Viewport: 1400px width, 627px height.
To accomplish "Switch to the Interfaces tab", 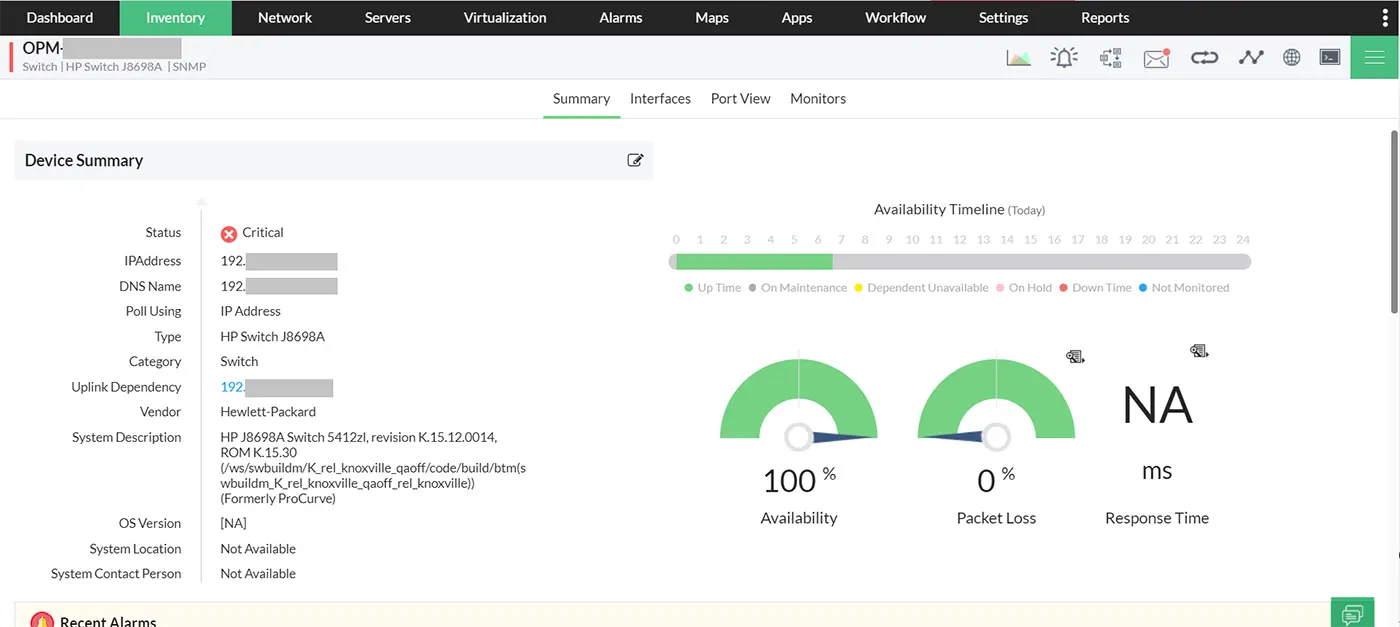I will pyautogui.click(x=660, y=98).
